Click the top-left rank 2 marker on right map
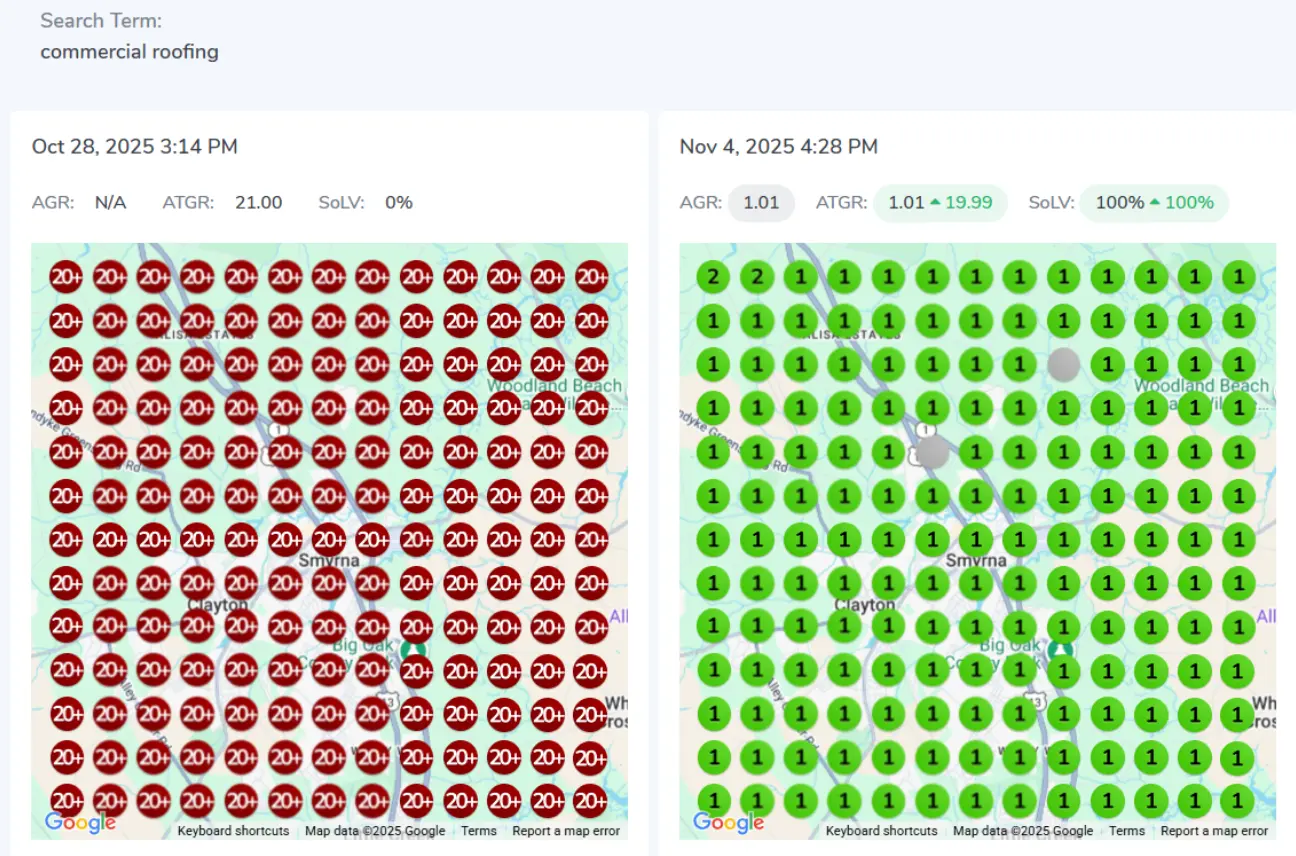The image size is (1296, 856). [713, 277]
